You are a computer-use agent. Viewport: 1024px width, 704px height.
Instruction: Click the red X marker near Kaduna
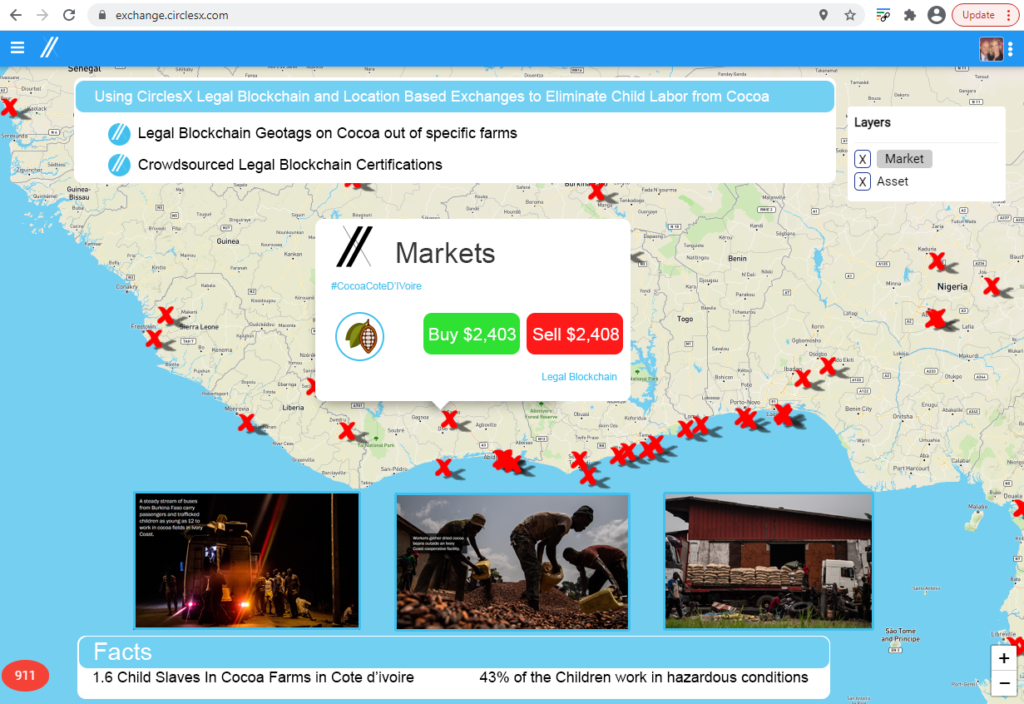click(x=937, y=261)
